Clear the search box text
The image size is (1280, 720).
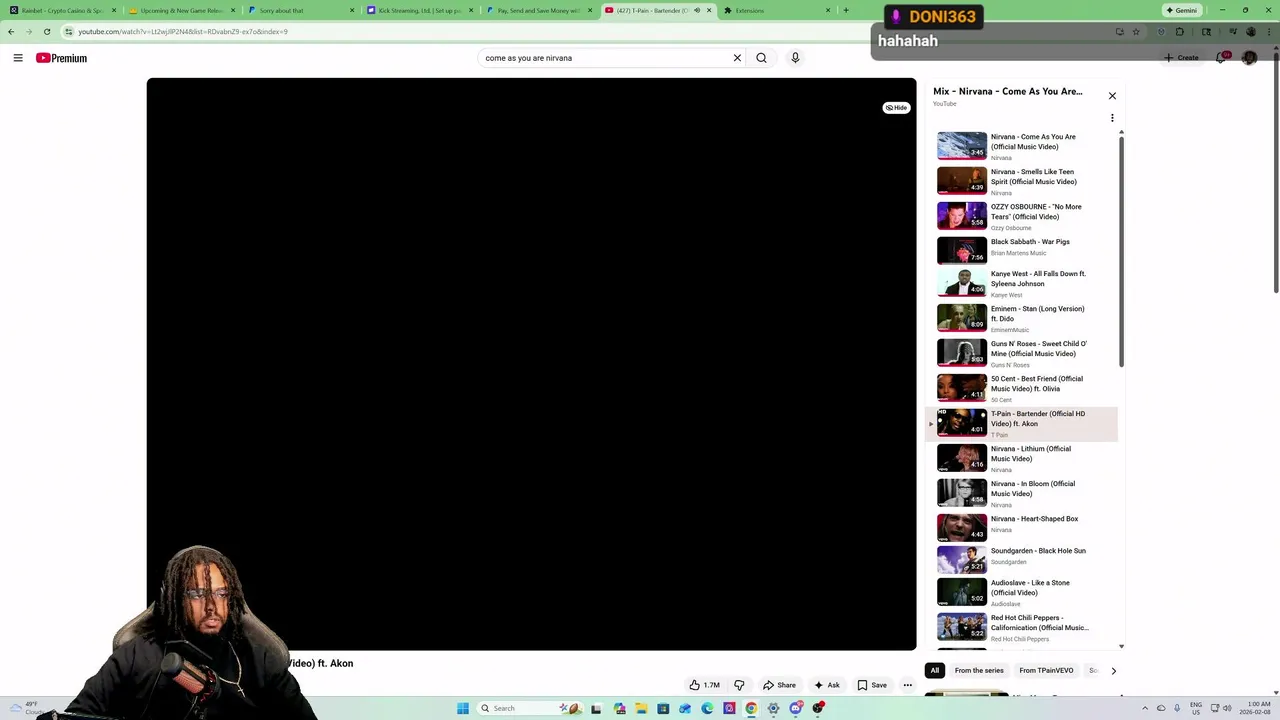pos(737,58)
